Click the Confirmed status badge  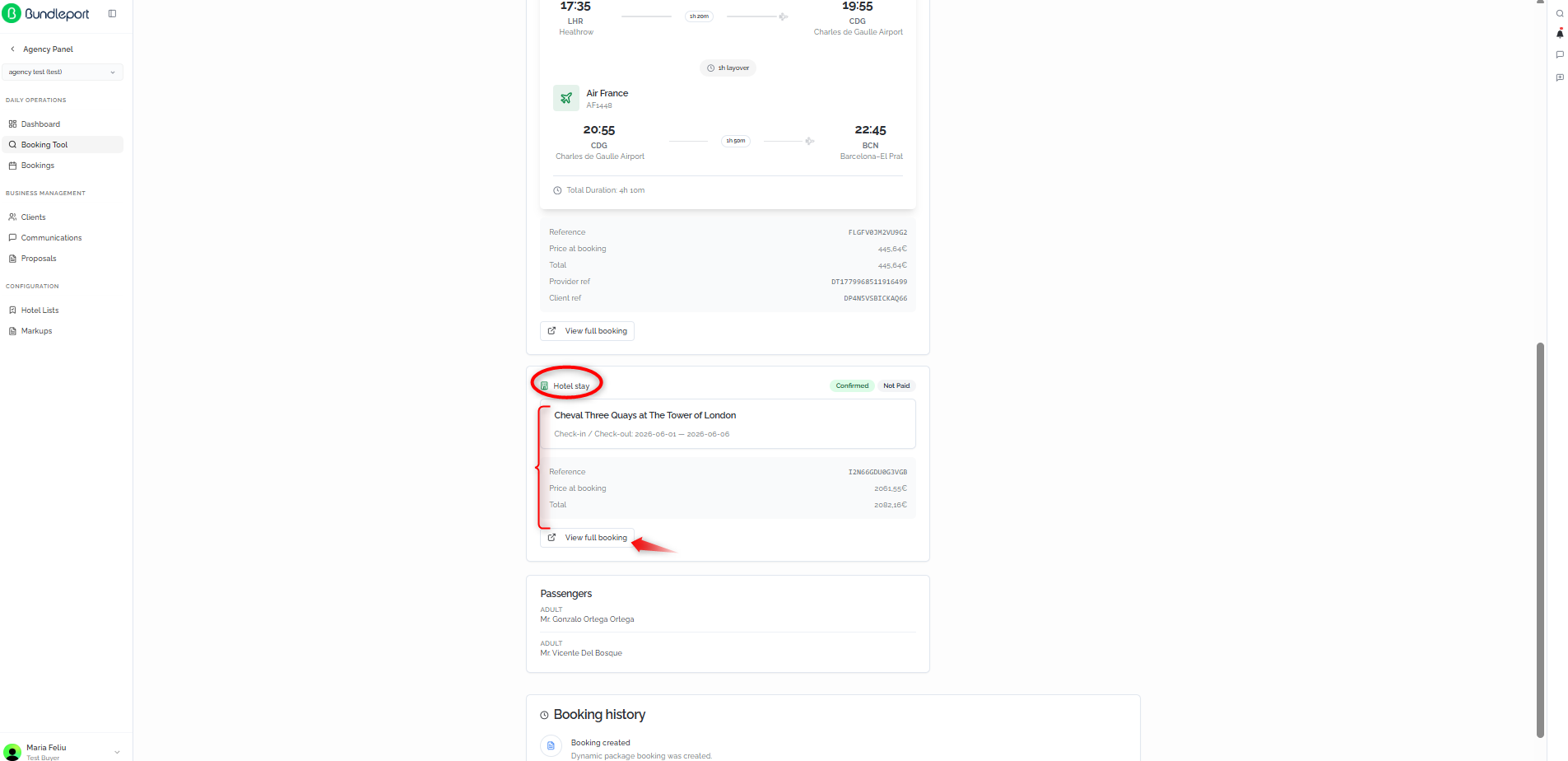(x=852, y=385)
